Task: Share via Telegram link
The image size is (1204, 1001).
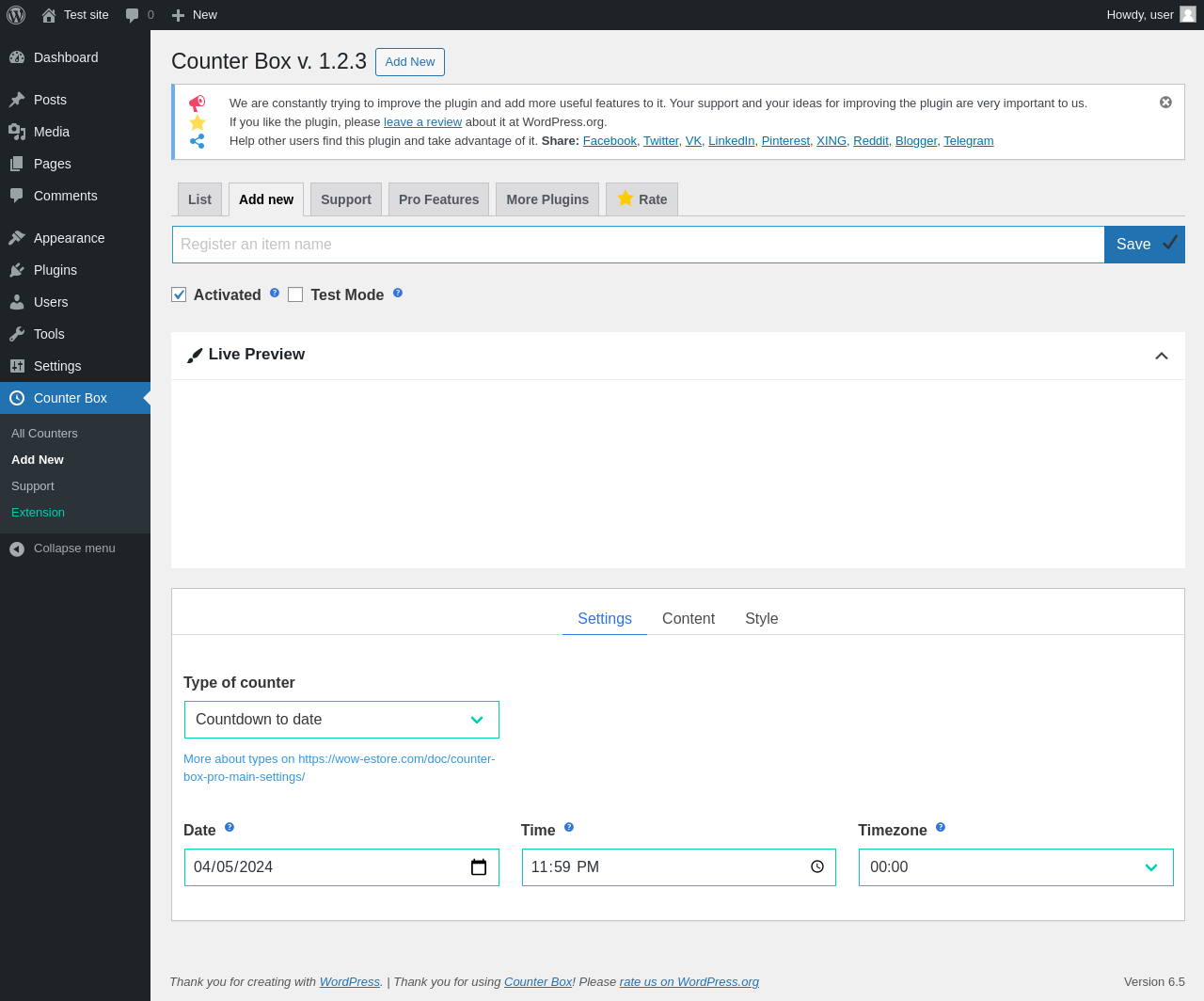Action: pos(969,141)
